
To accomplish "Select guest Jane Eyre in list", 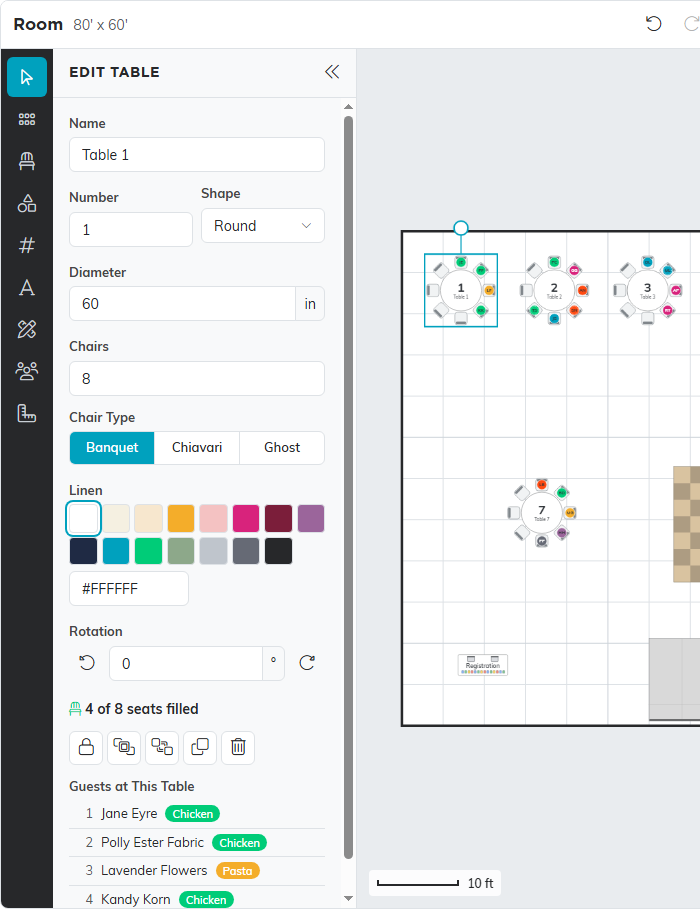I will (x=197, y=814).
